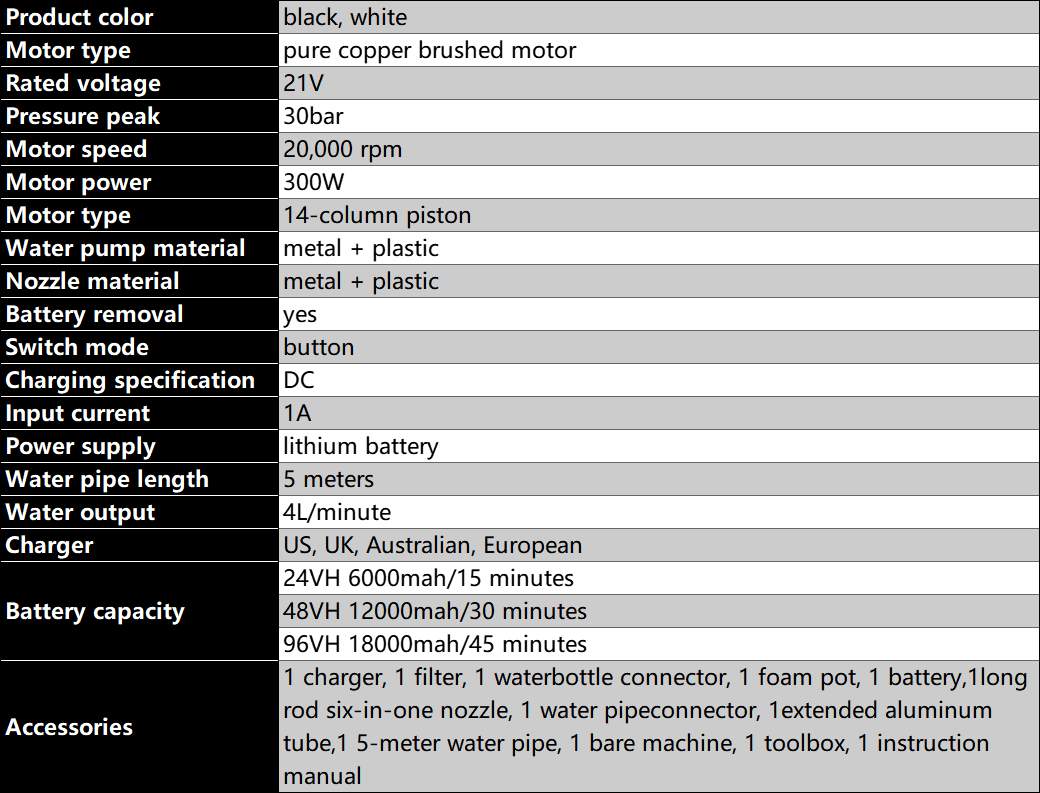Select the "14-column piston" cell
Viewport: 1040px width, 793px height.
tap(377, 215)
